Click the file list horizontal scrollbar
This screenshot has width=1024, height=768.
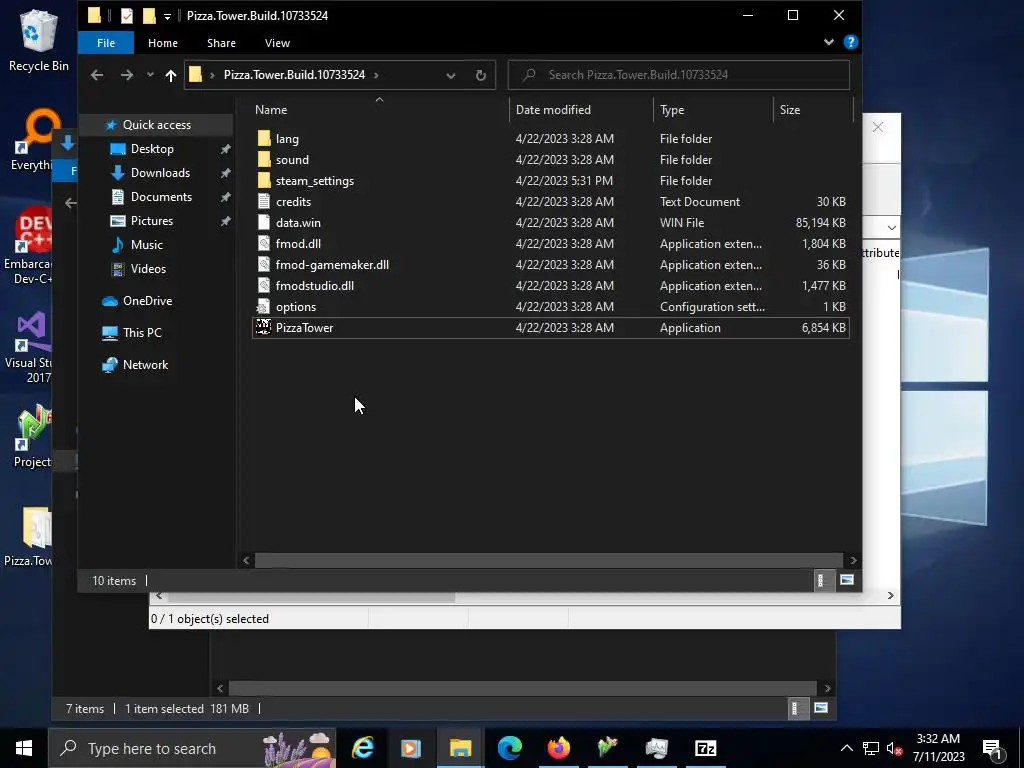pyautogui.click(x=549, y=560)
